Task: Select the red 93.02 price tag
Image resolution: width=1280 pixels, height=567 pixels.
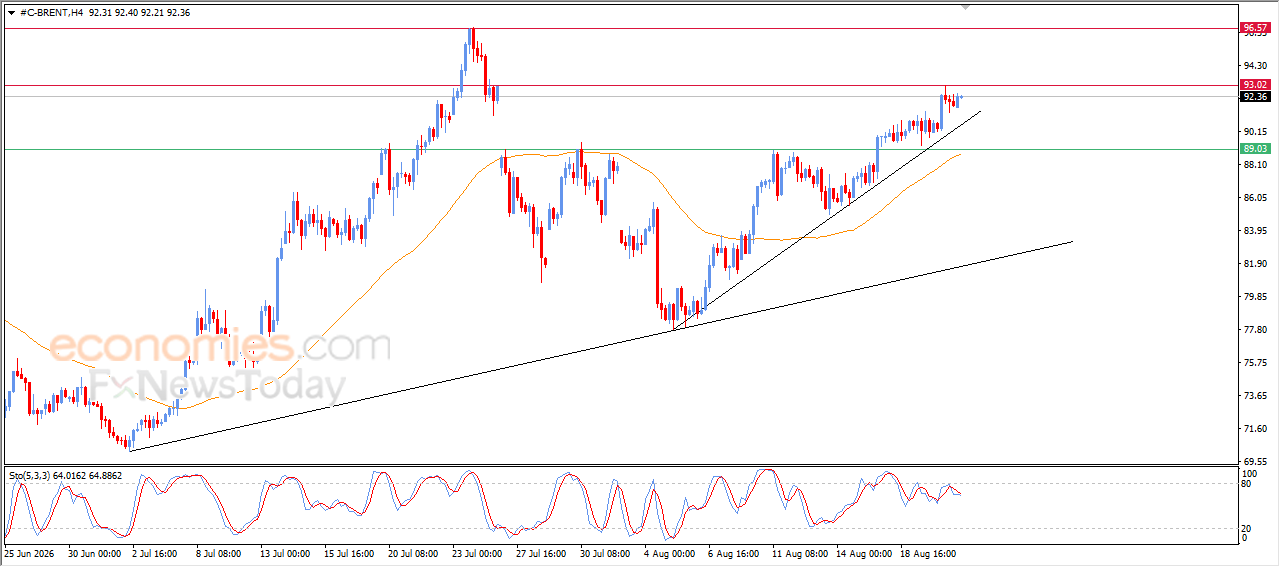Action: pos(1255,85)
